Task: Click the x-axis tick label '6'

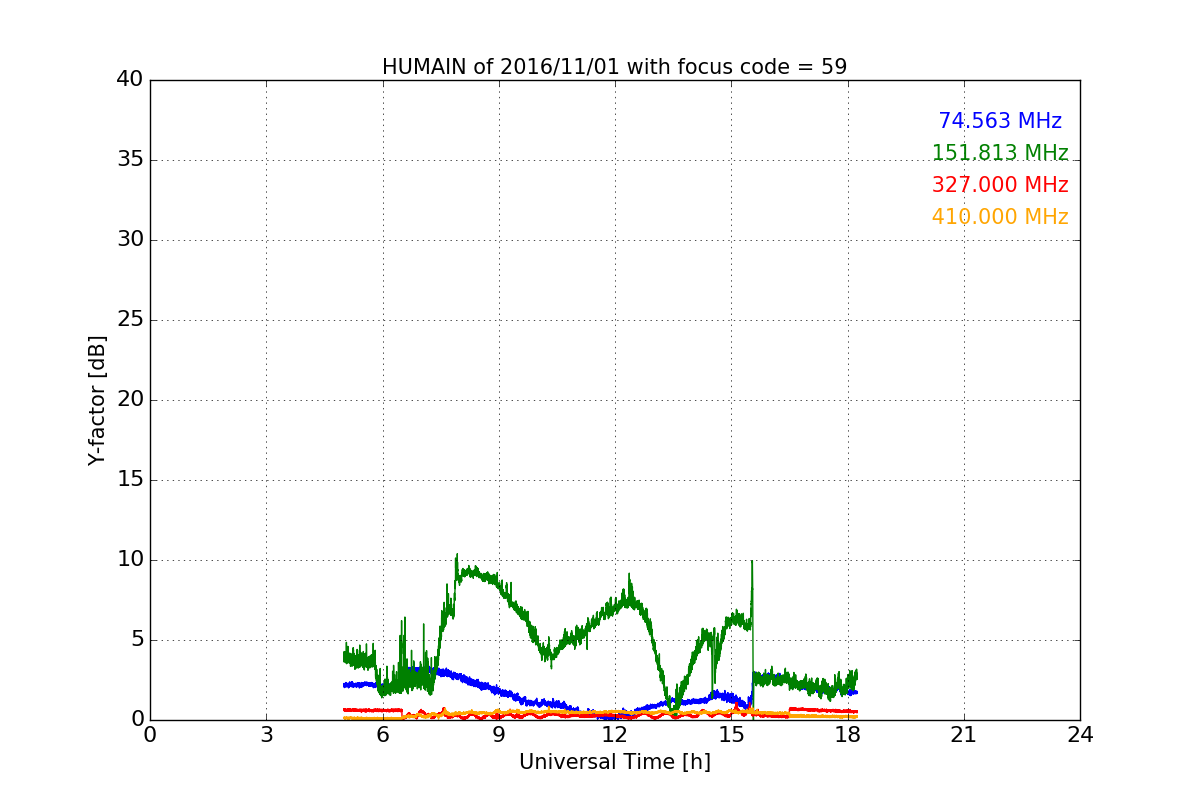Action: pos(382,735)
